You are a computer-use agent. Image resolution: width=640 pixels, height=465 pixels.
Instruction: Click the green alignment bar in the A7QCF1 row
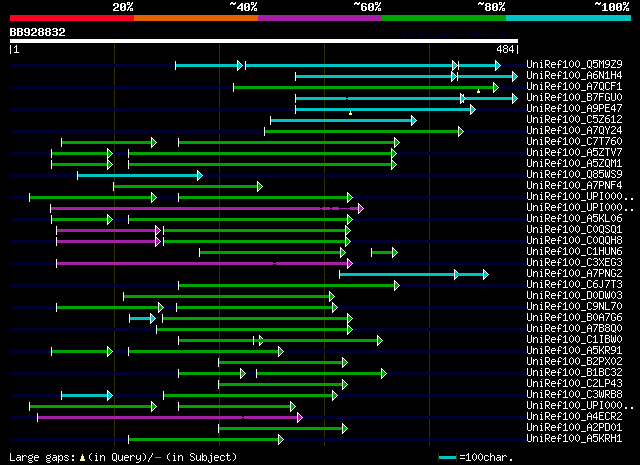click(x=366, y=87)
